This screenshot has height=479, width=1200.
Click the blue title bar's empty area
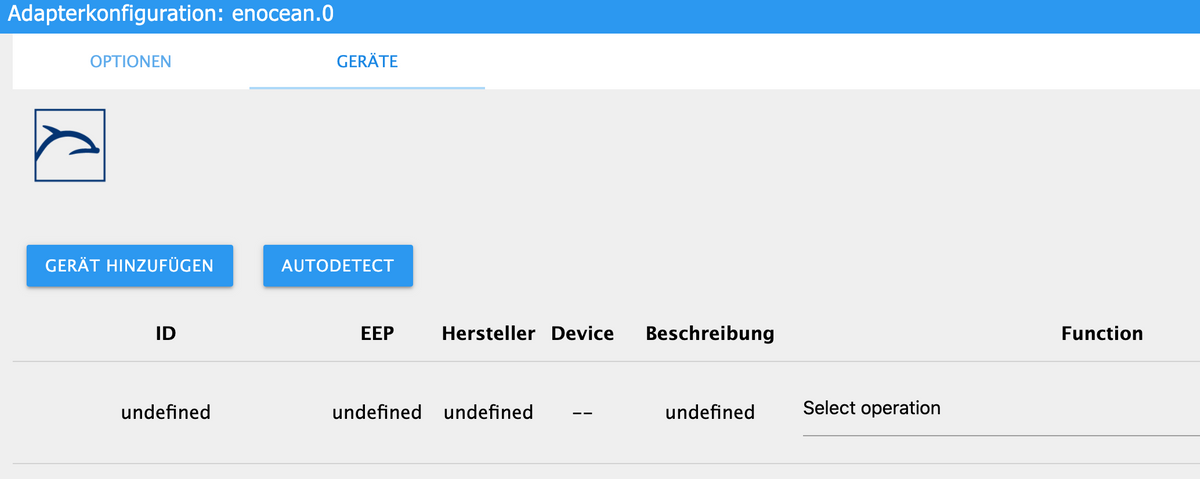[x=760, y=16]
